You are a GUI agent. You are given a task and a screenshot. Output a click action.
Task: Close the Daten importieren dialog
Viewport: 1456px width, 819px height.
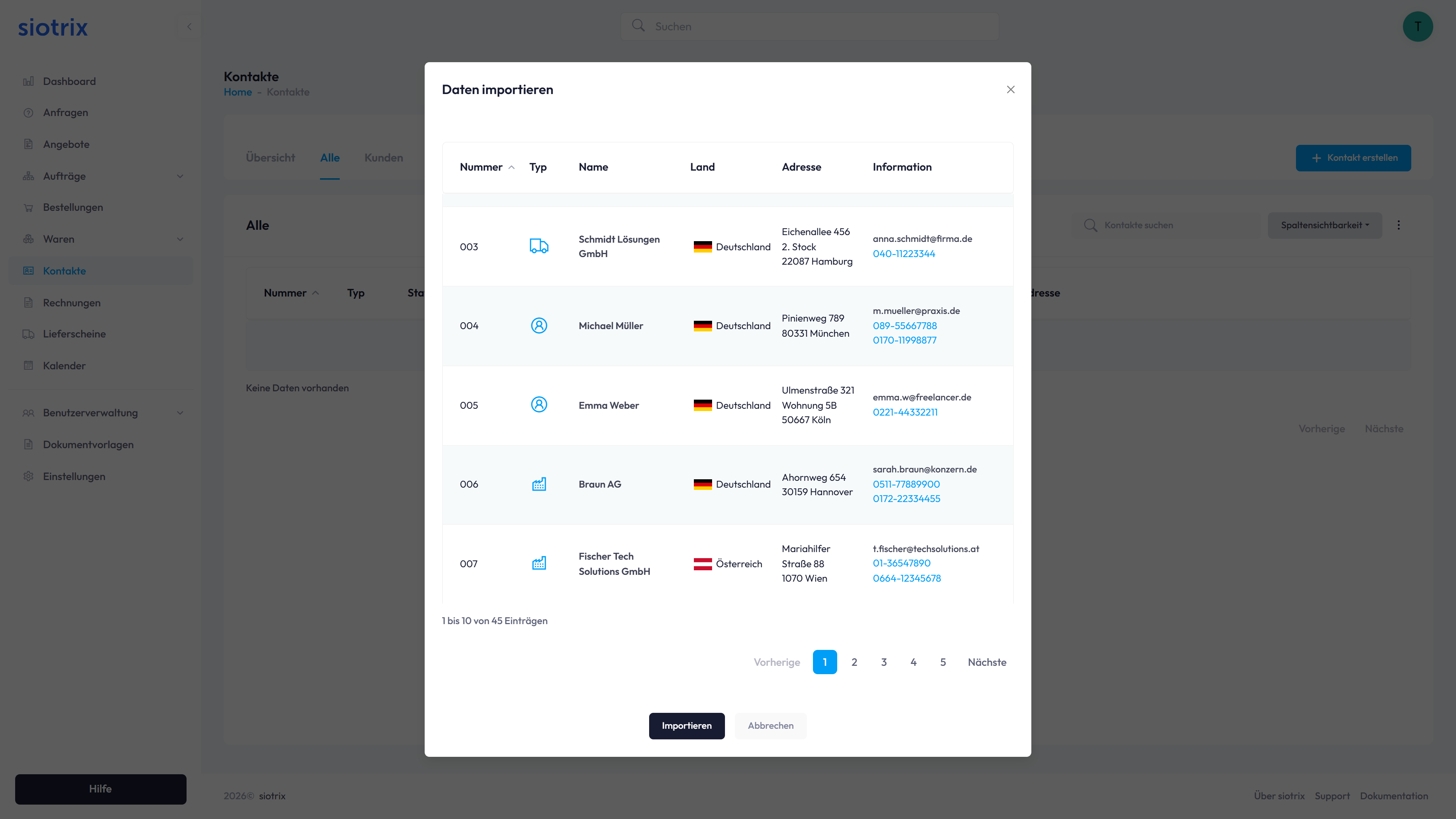coord(1010,89)
